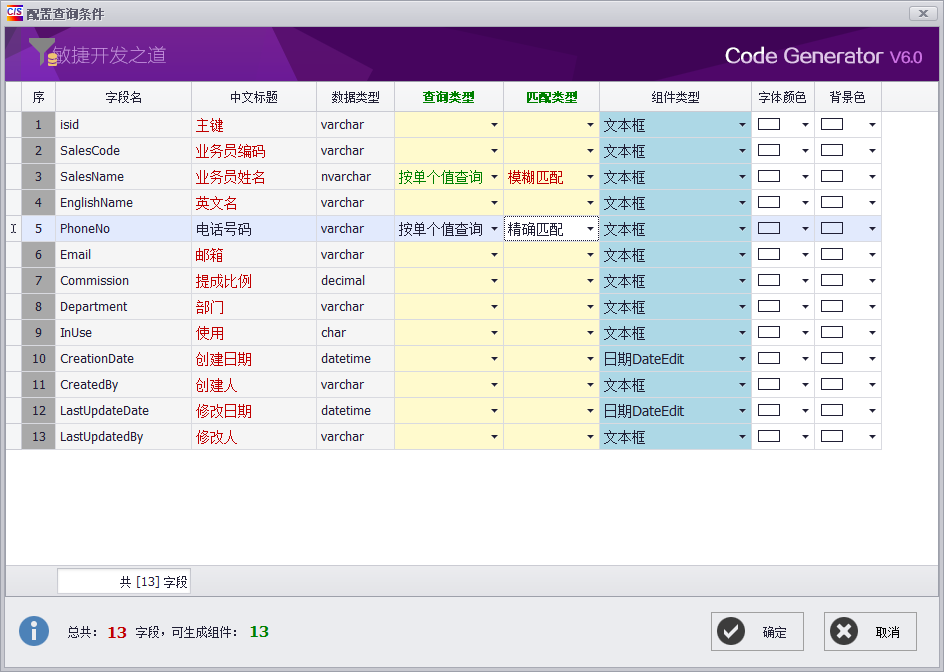This screenshot has height=672, width=944.
Task: Click the 组件类型 column header
Action: pos(675,97)
